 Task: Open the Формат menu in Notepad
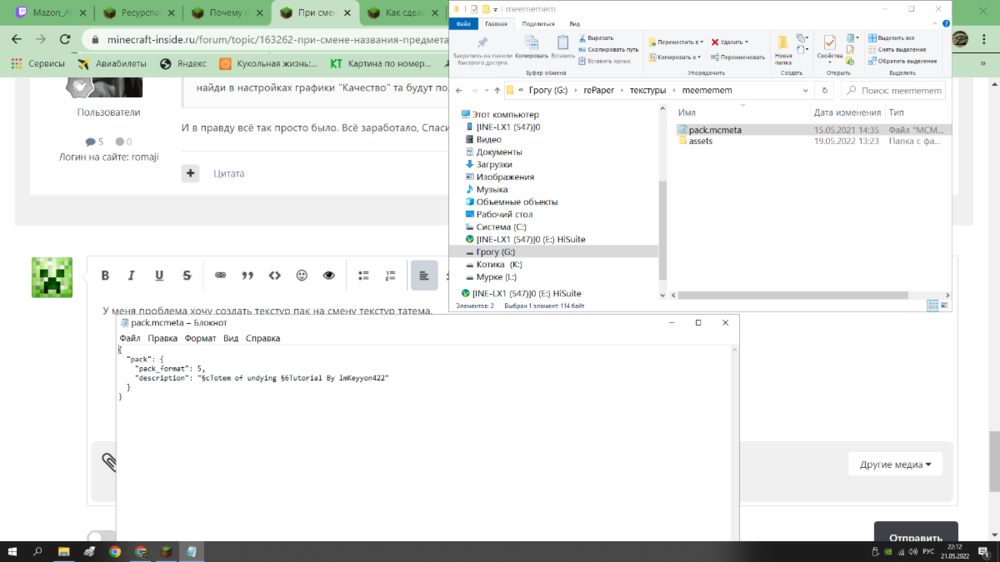pos(200,338)
